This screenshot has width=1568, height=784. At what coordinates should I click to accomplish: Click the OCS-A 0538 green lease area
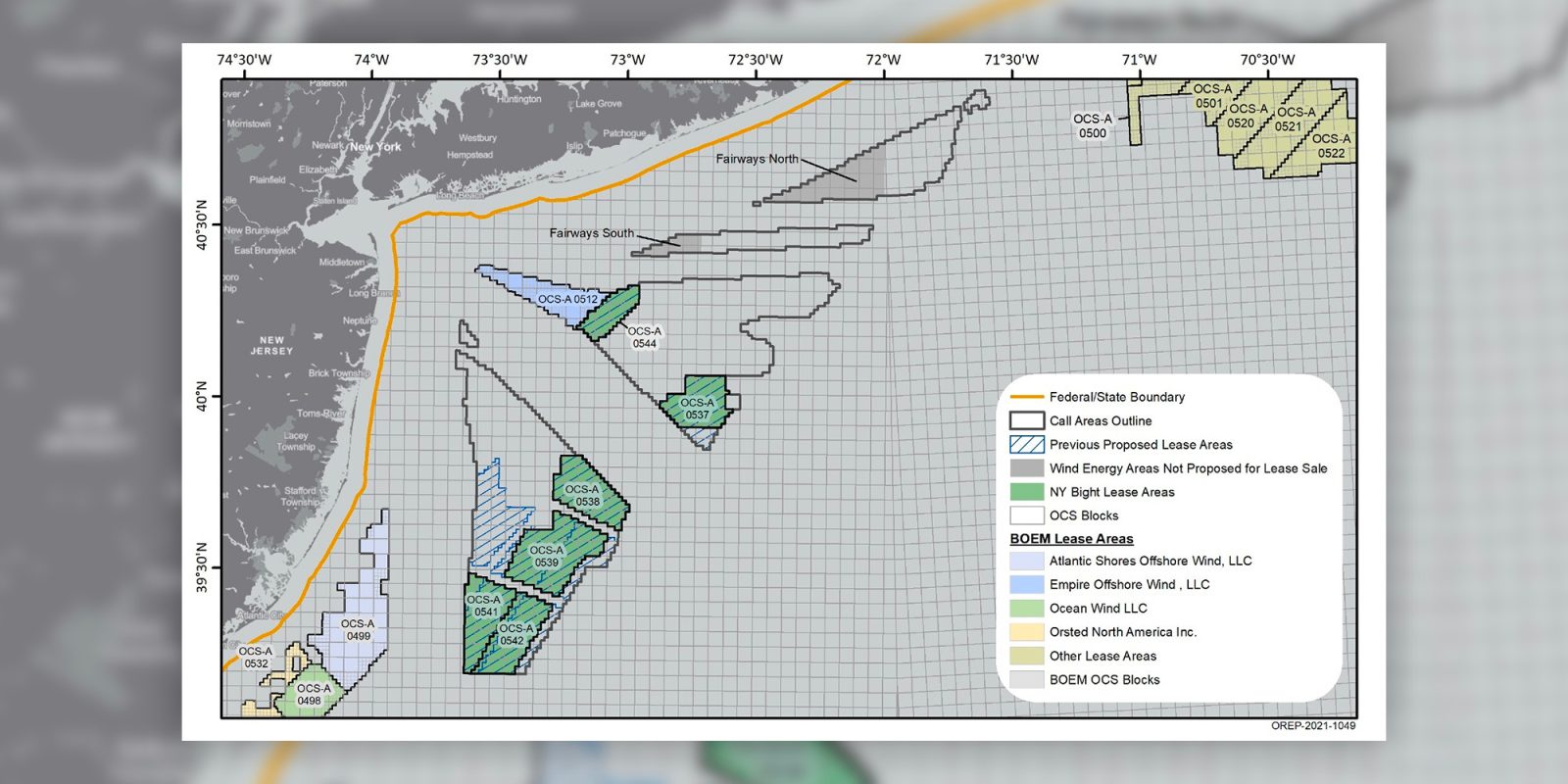point(587,495)
